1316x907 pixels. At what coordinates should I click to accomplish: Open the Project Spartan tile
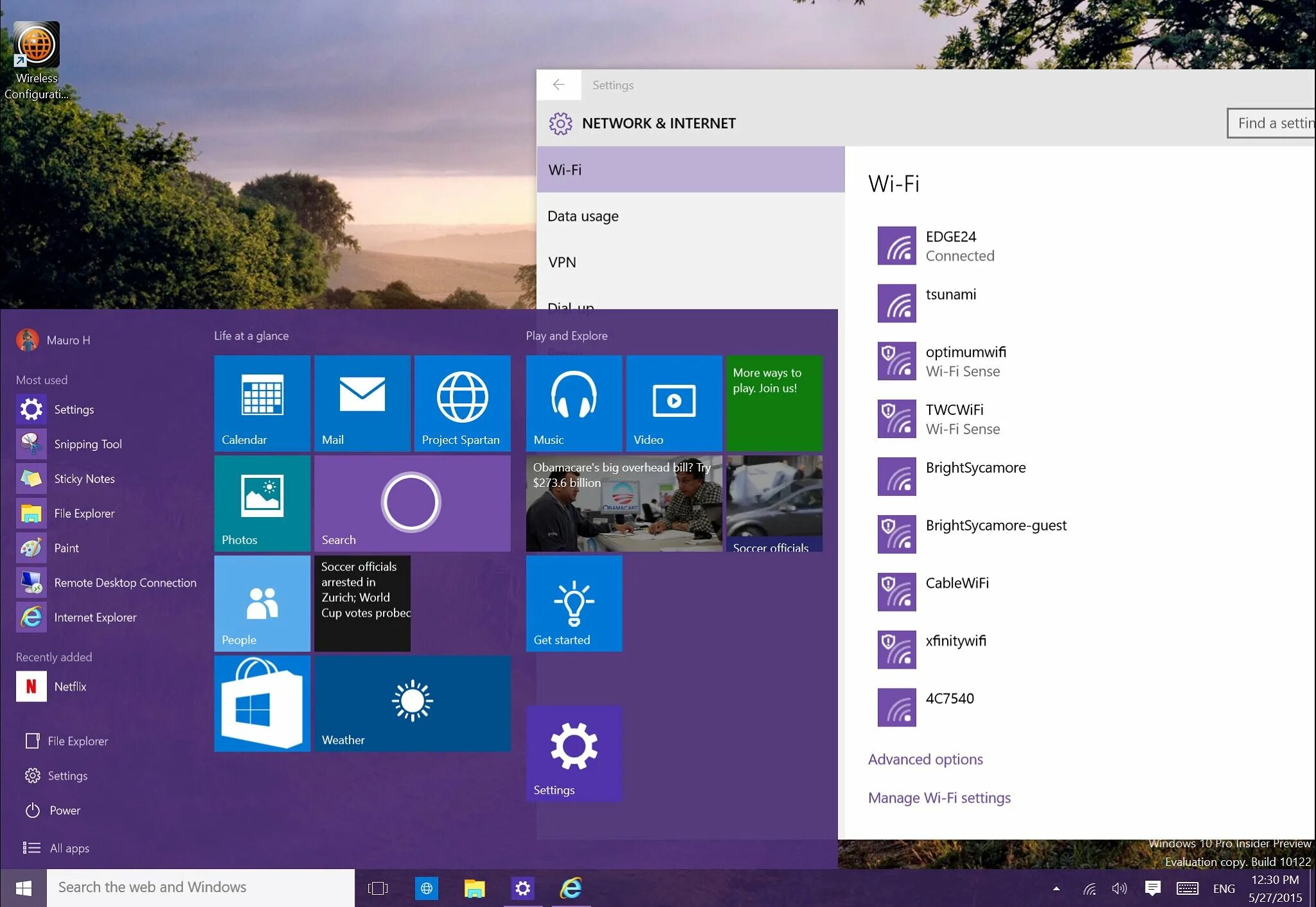pos(462,403)
